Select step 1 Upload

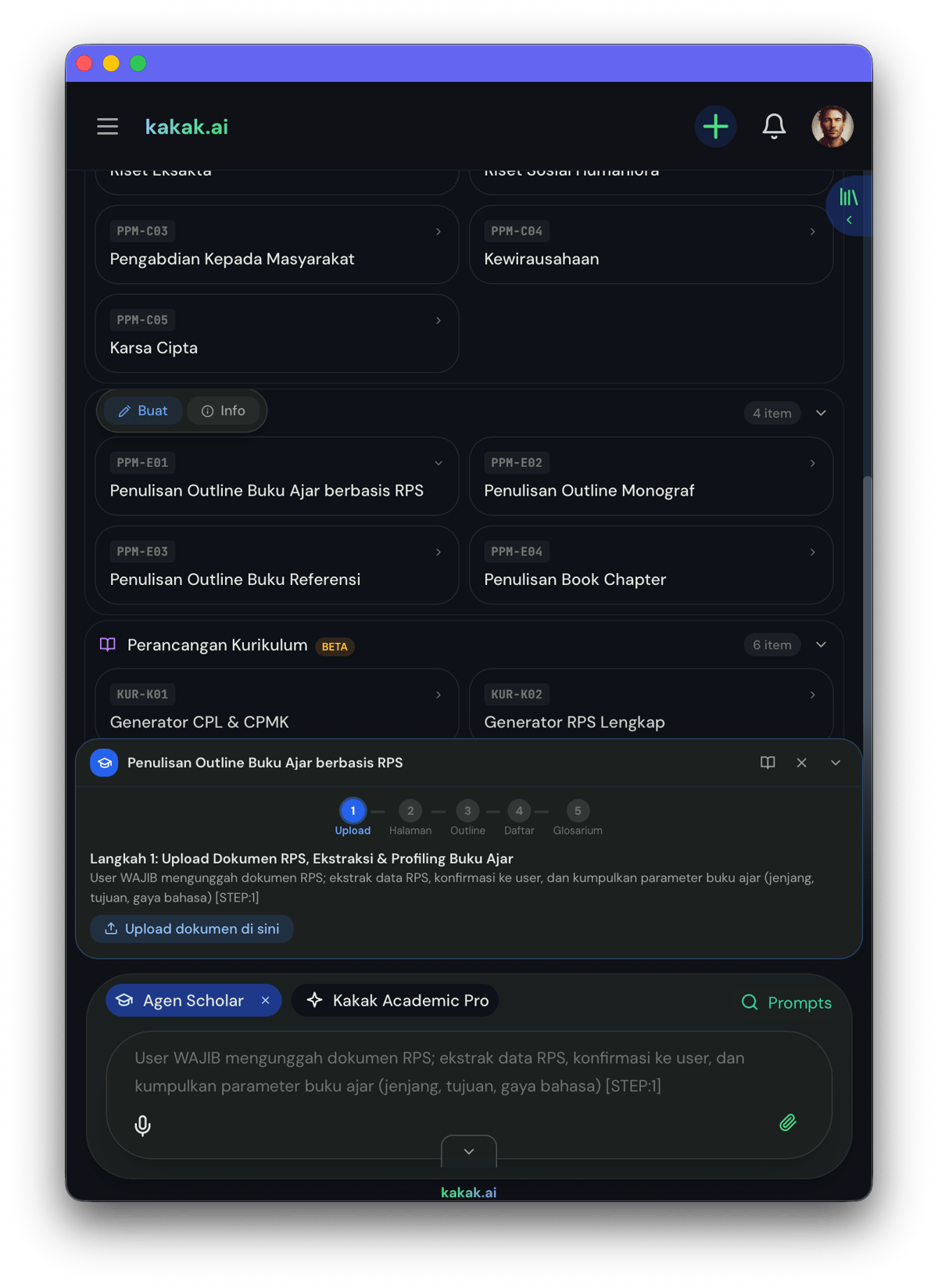click(353, 817)
